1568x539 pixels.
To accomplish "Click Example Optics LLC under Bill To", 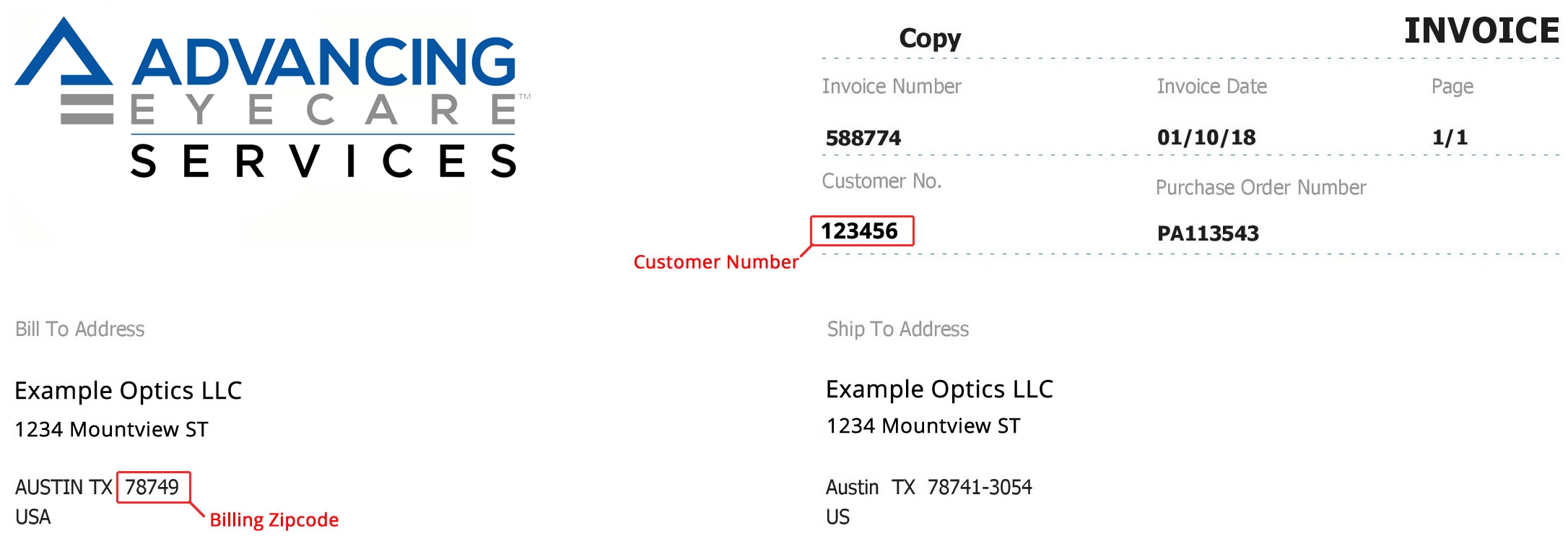I will (128, 391).
